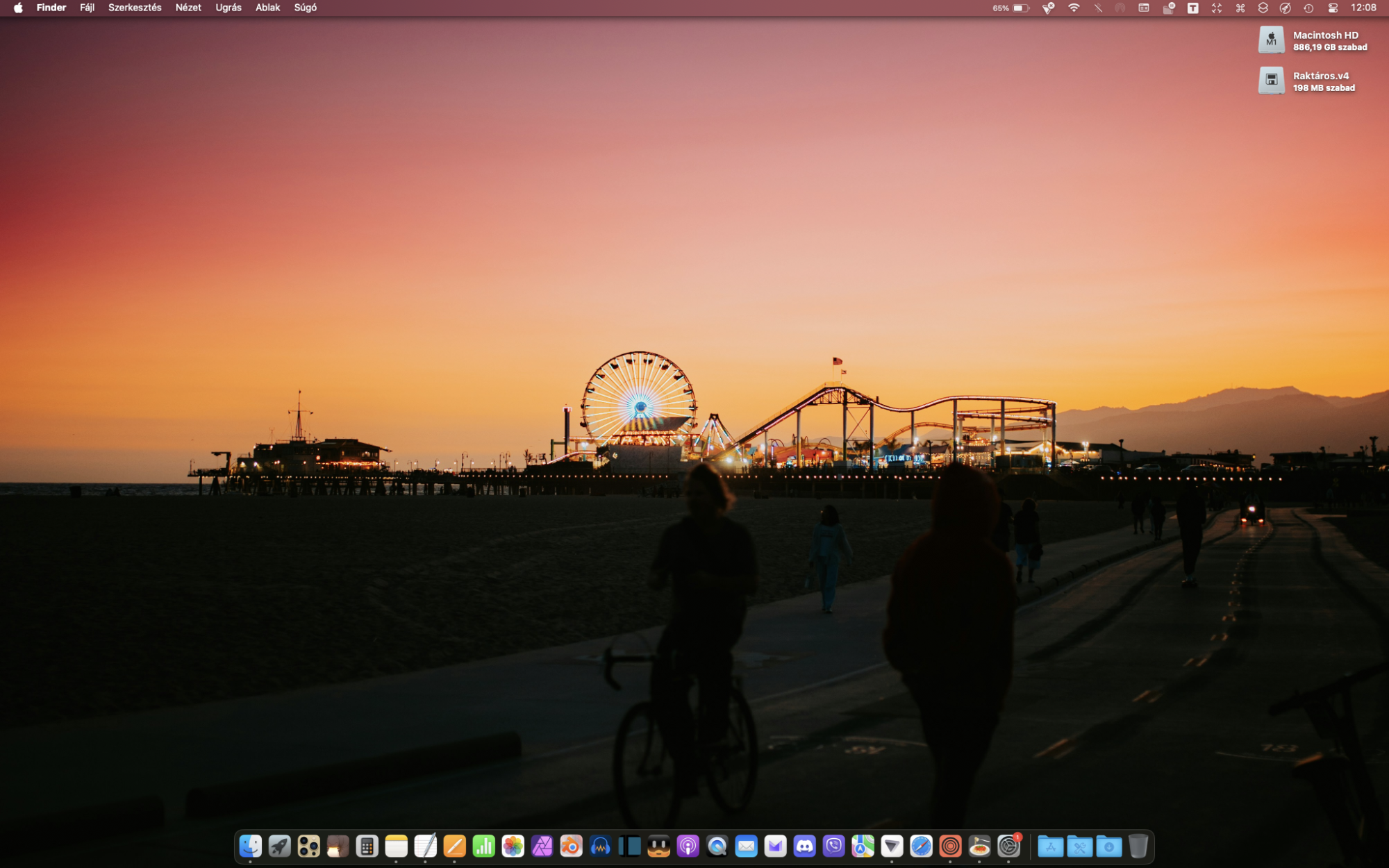
Task: Open the Calculator app in Dock
Action: (x=367, y=846)
